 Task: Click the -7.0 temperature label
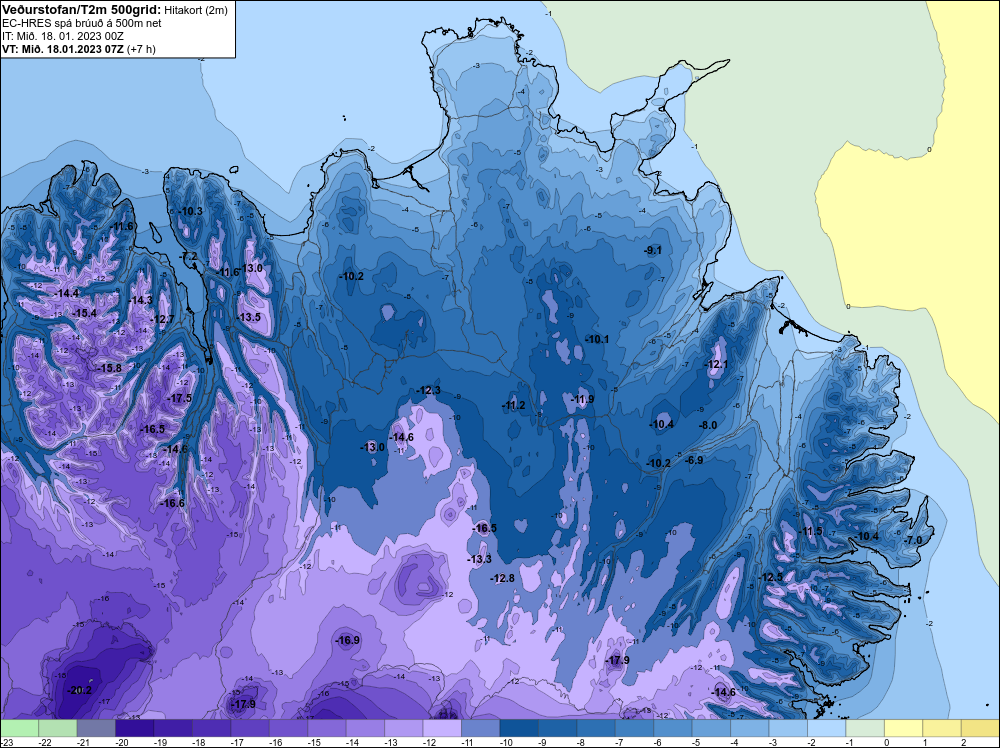click(x=913, y=540)
